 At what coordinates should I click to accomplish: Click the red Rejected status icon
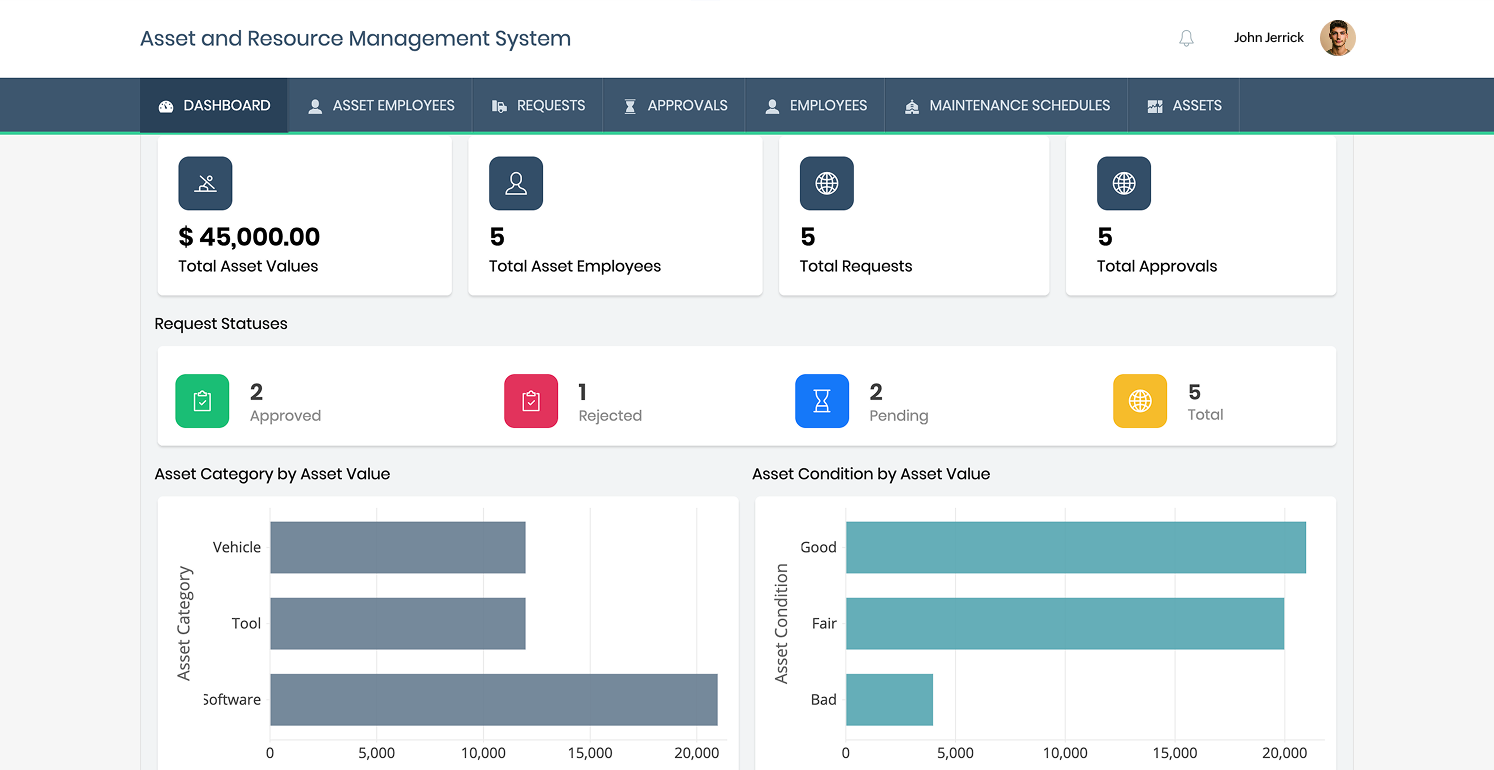[x=531, y=400]
